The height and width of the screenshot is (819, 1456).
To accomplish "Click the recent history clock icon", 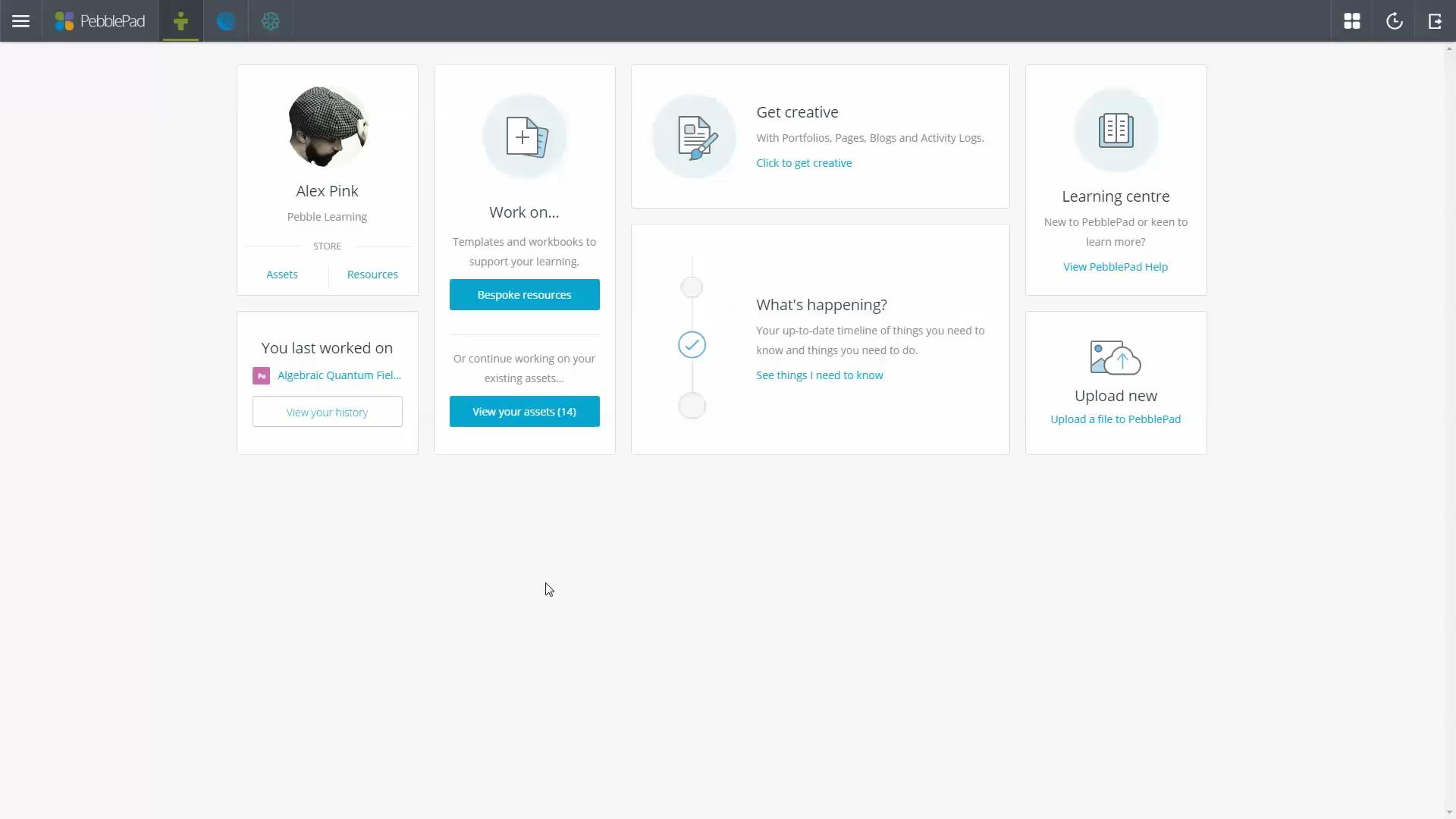I will pos(1394,20).
